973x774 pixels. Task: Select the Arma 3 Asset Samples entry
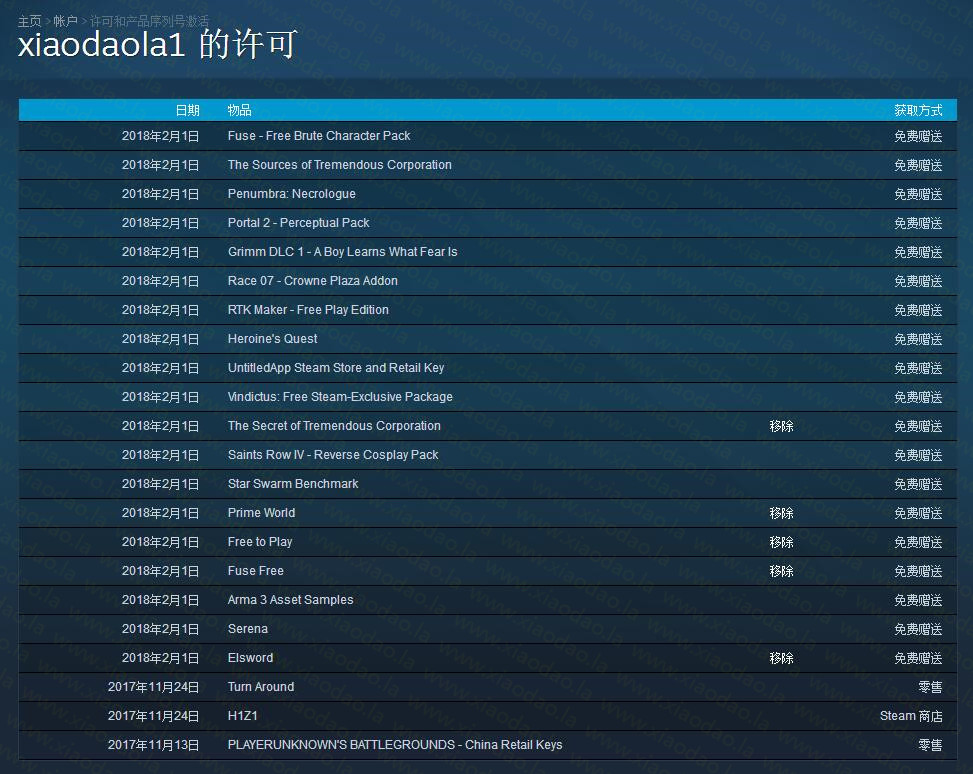point(290,600)
